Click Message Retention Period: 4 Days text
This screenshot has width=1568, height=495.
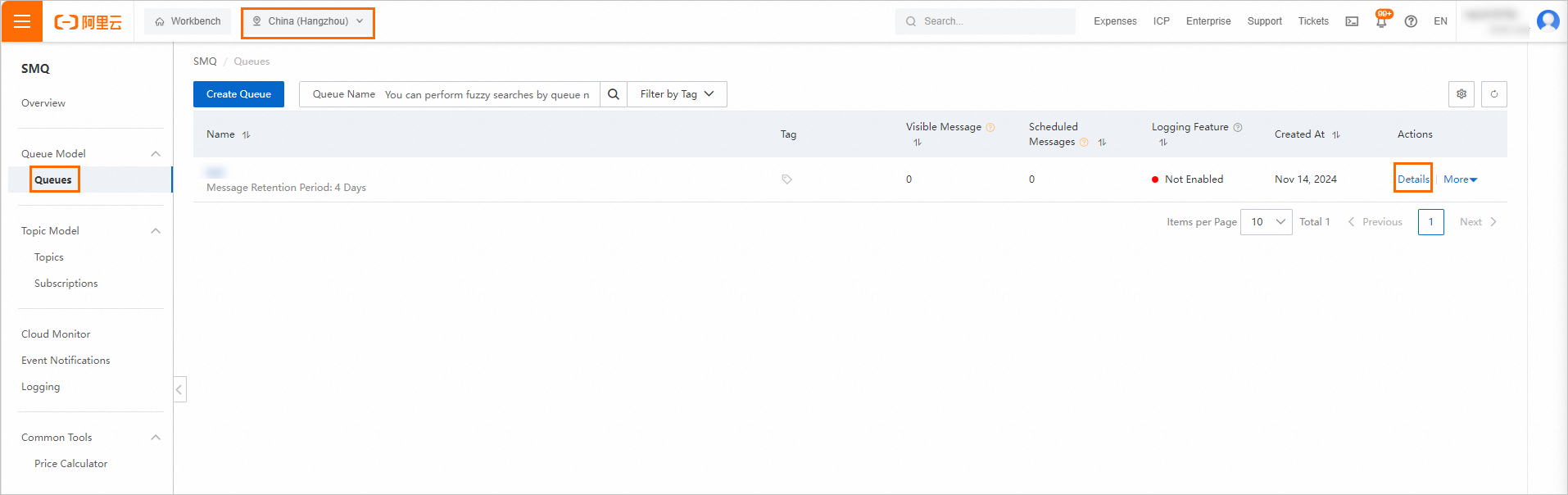click(x=286, y=188)
